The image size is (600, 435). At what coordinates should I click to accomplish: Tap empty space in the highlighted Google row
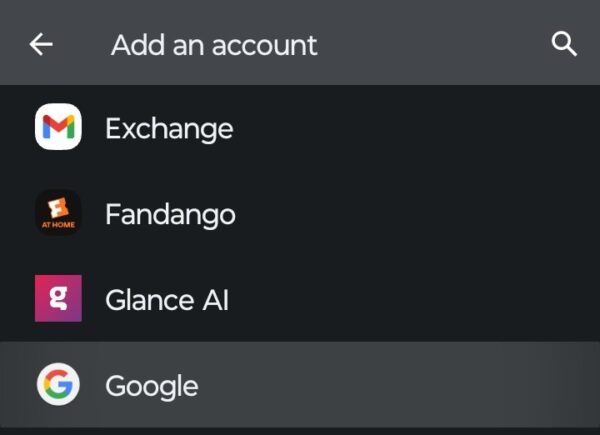coord(420,386)
